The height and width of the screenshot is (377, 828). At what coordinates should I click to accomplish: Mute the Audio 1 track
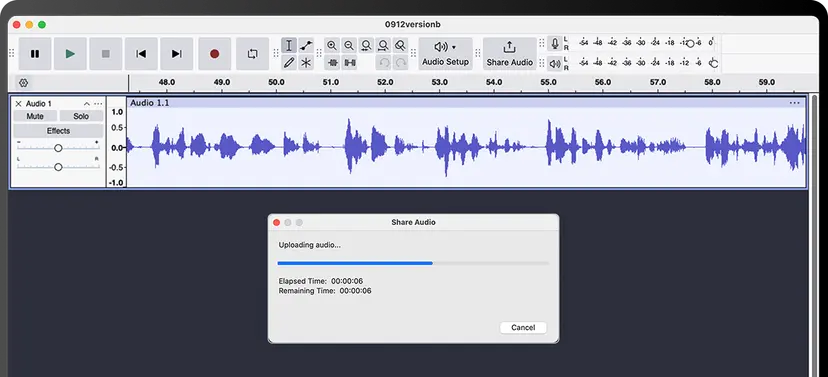(35, 116)
